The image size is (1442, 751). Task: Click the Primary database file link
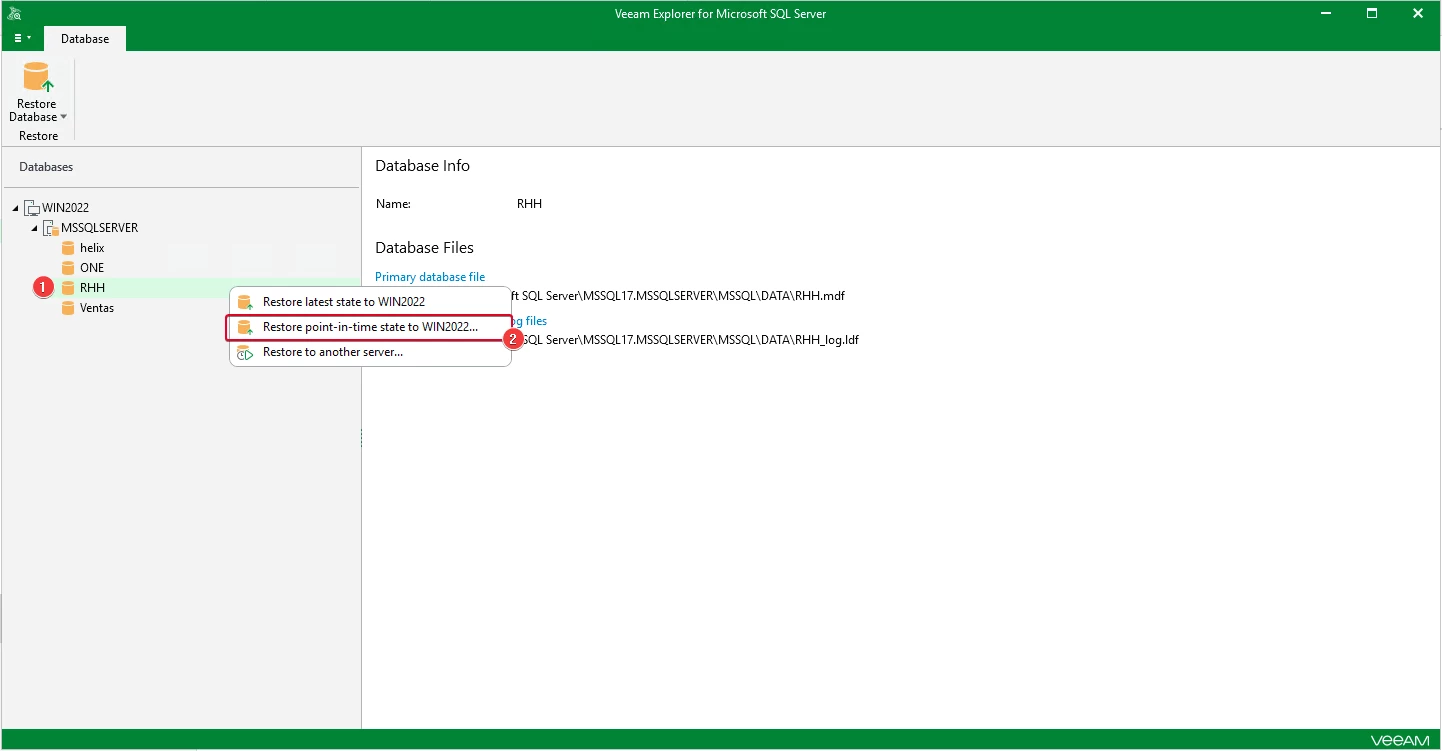[430, 277]
